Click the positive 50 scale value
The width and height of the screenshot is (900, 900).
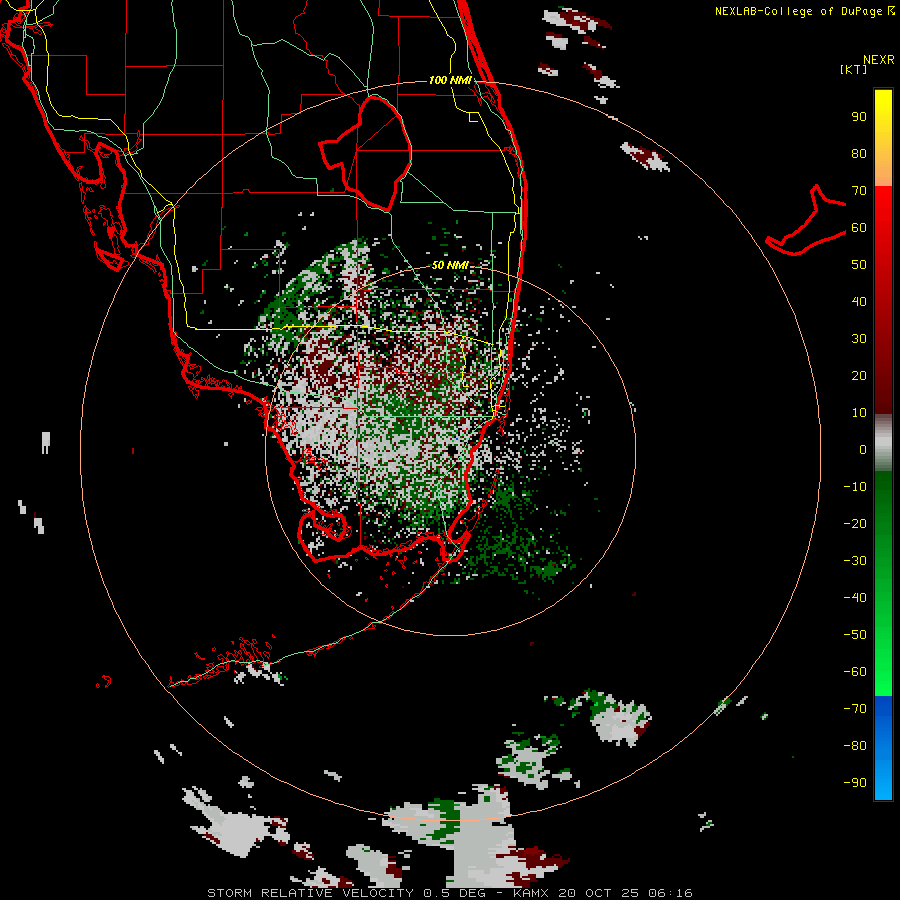[x=859, y=265]
